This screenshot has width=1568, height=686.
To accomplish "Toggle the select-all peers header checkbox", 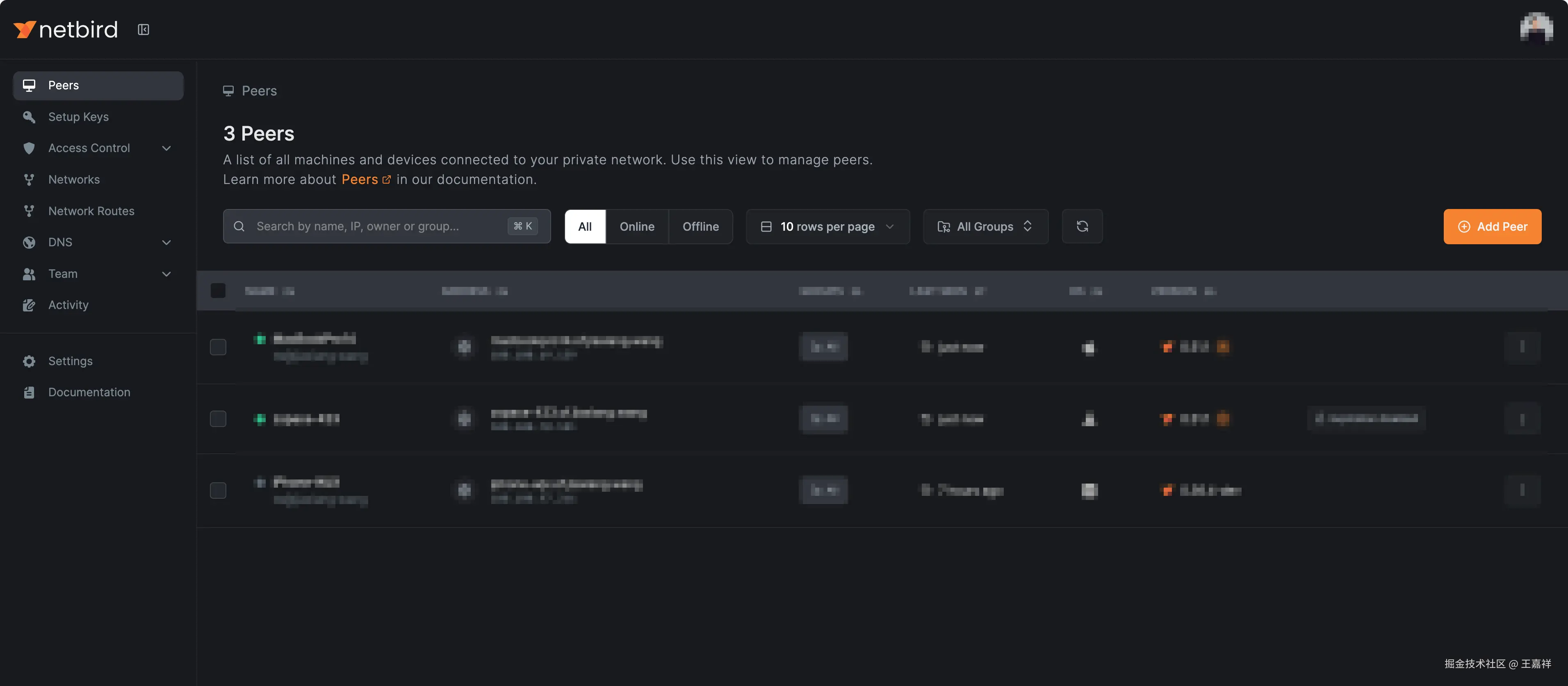I will pos(218,291).
